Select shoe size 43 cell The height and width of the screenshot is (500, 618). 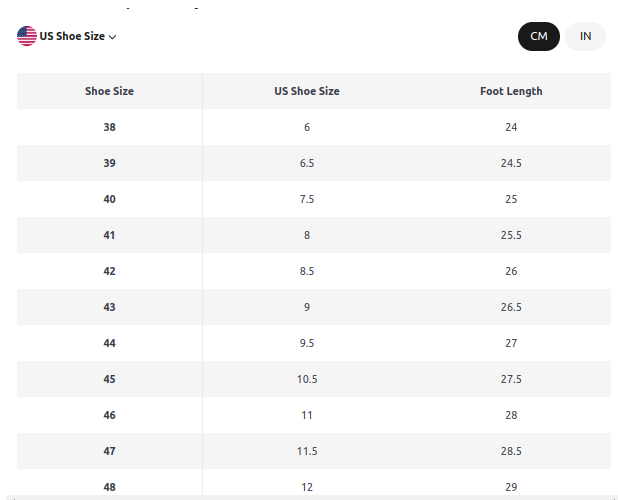pyautogui.click(x=110, y=307)
